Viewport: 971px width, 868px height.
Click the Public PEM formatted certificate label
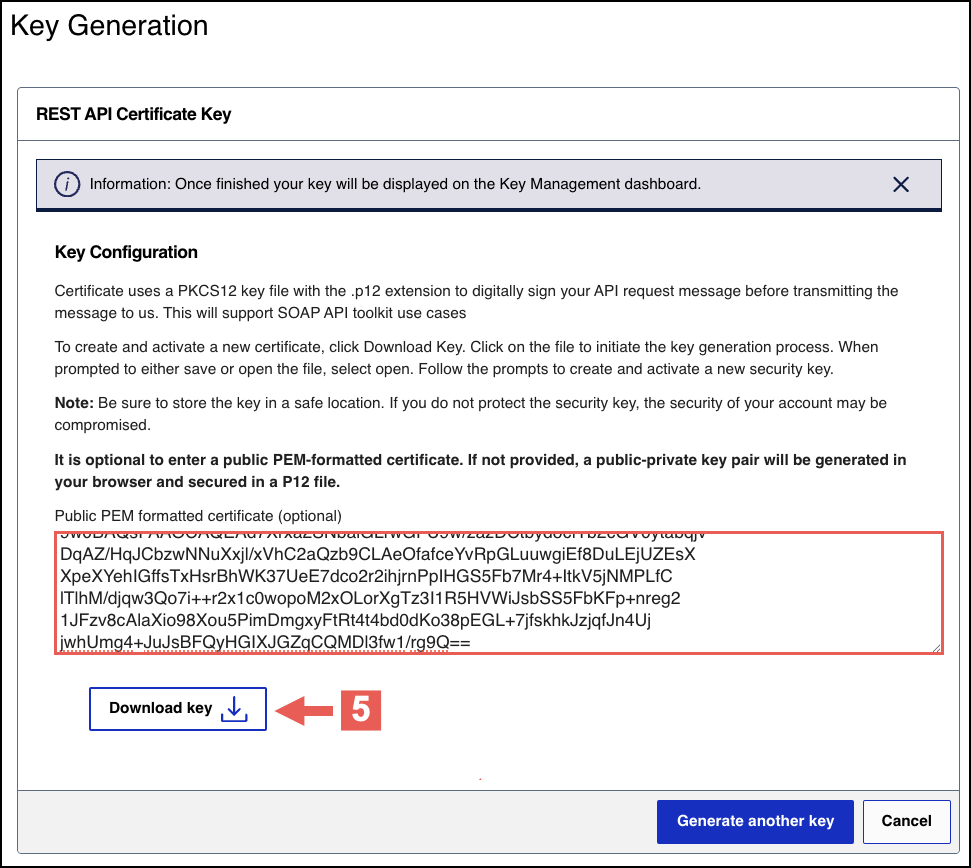198,516
